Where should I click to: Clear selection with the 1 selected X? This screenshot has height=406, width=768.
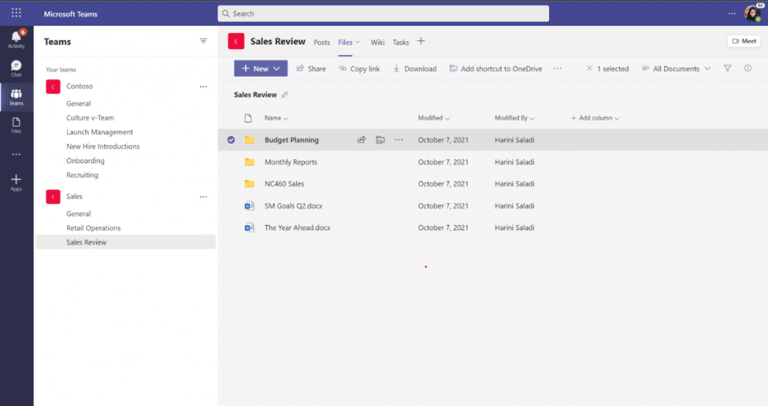tap(589, 69)
